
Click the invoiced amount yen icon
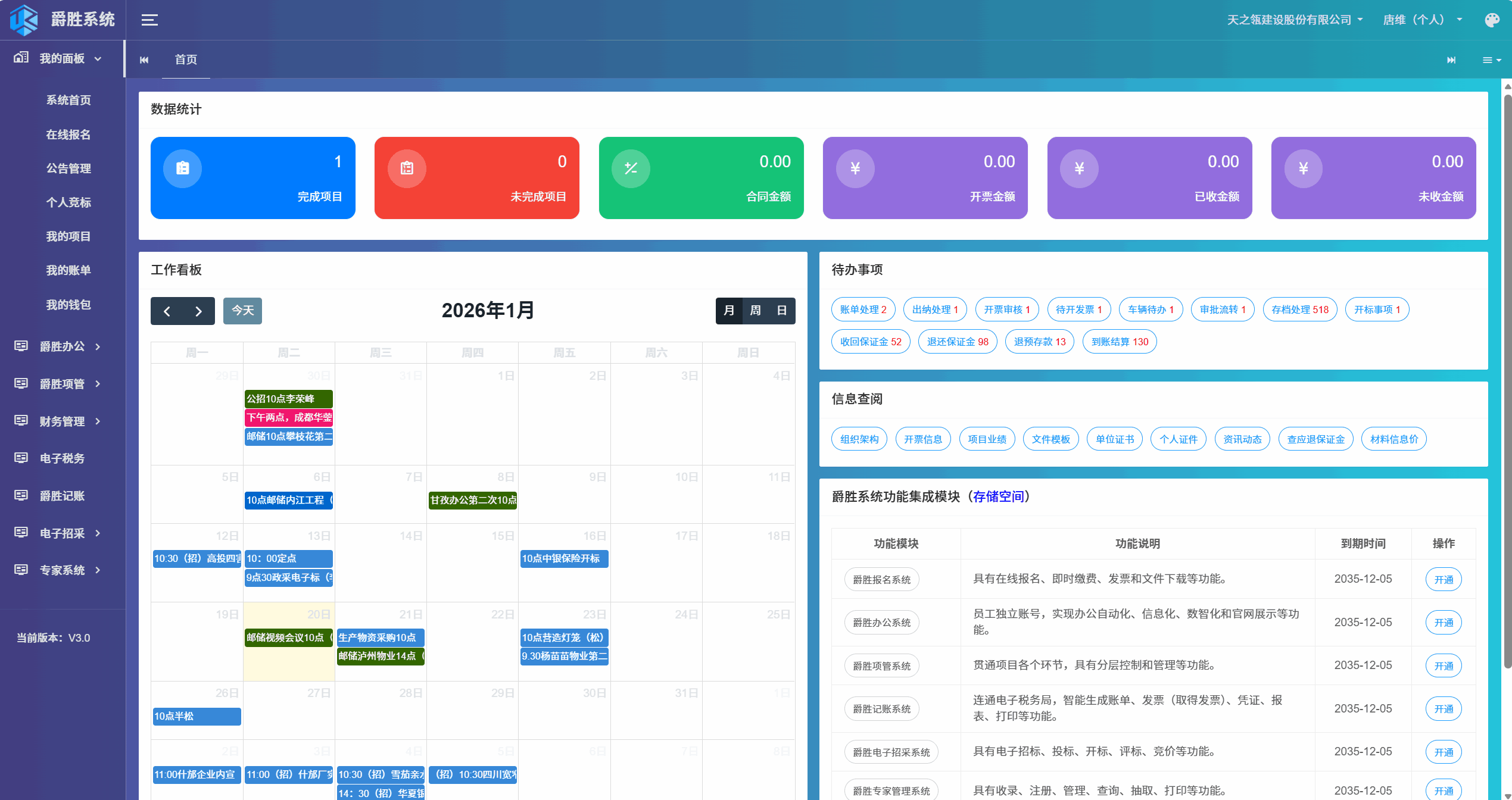[x=855, y=168]
